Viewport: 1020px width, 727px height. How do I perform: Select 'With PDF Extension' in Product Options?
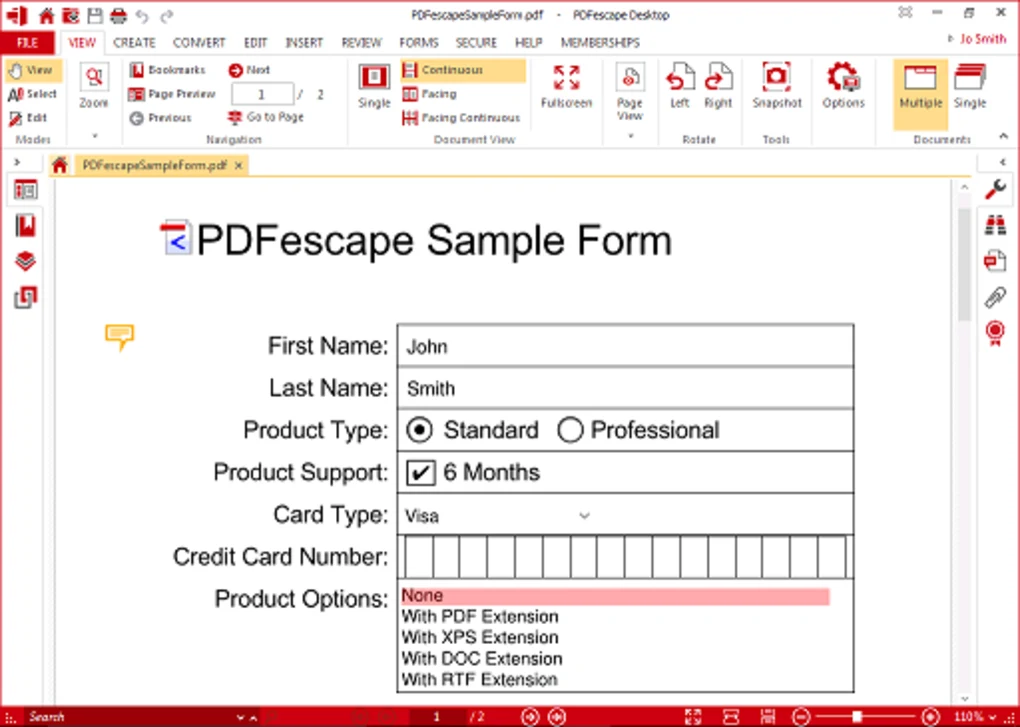pyautogui.click(x=479, y=616)
